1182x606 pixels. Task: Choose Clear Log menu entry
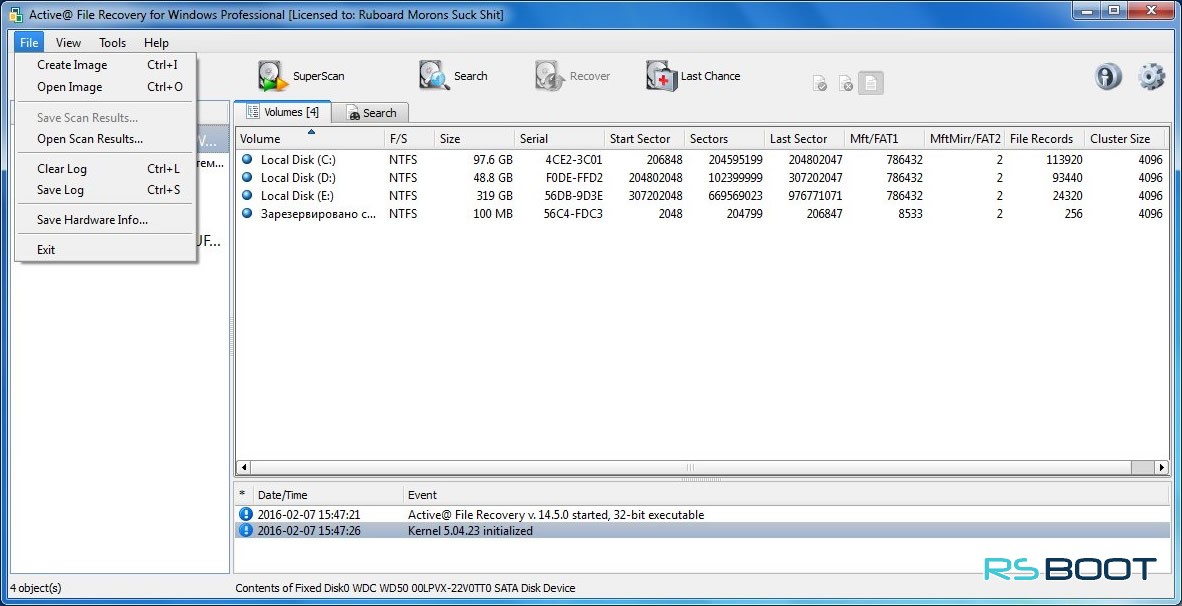pos(106,169)
